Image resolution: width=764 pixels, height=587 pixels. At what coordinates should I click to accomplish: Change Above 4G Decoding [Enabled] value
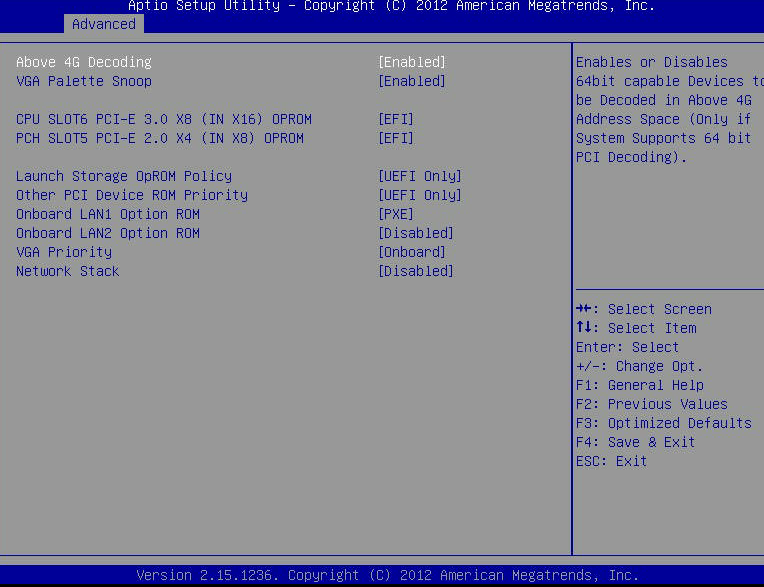click(x=412, y=62)
